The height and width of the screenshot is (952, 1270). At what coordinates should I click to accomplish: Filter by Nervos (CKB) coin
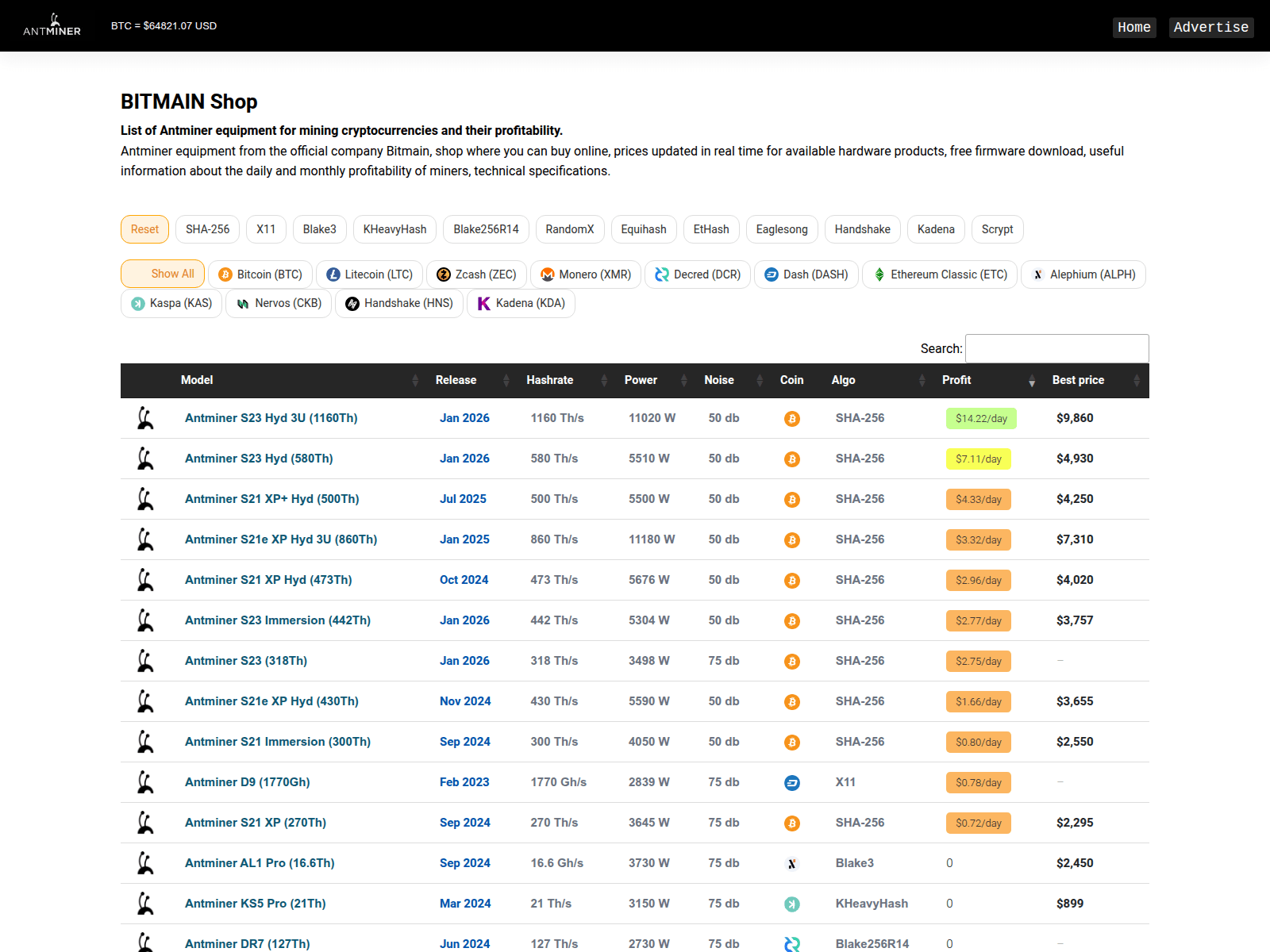click(279, 303)
